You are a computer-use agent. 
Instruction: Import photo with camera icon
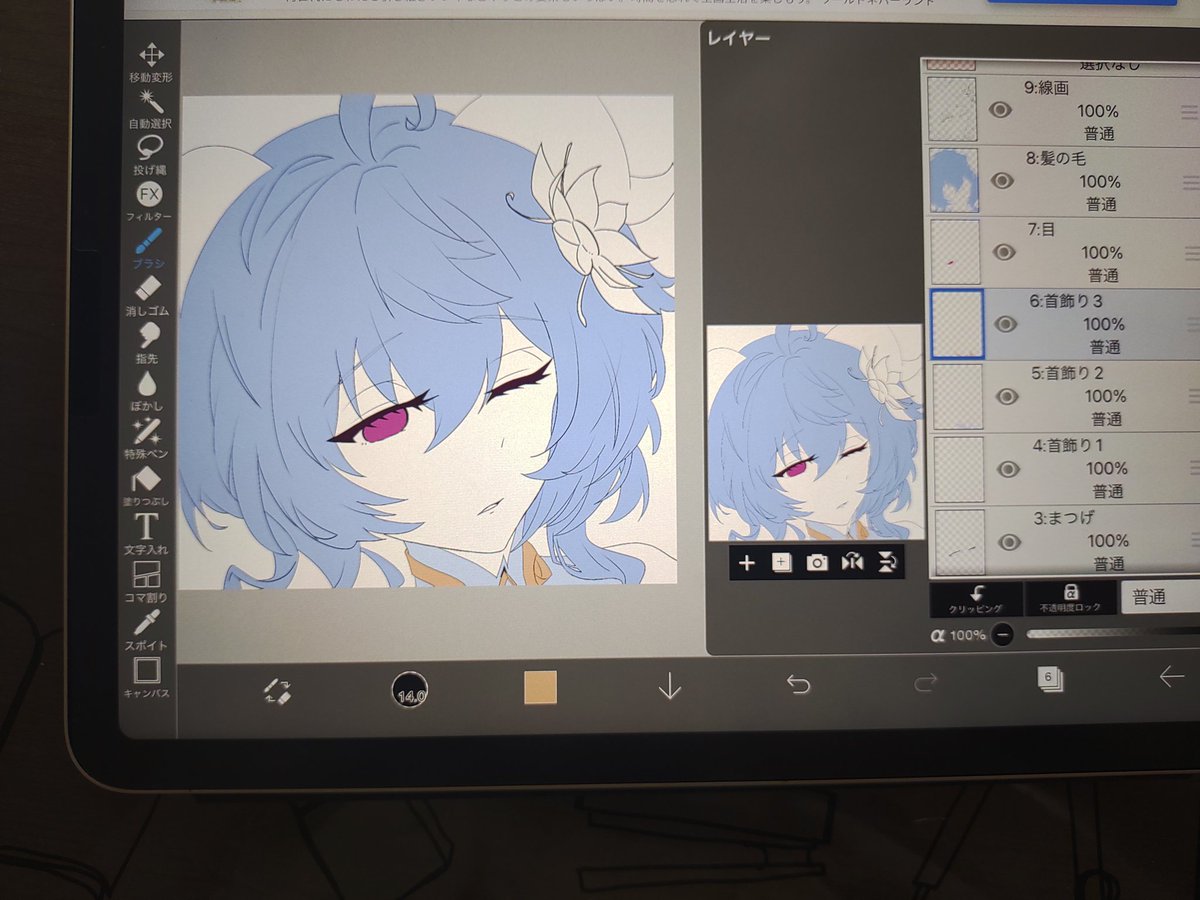817,563
